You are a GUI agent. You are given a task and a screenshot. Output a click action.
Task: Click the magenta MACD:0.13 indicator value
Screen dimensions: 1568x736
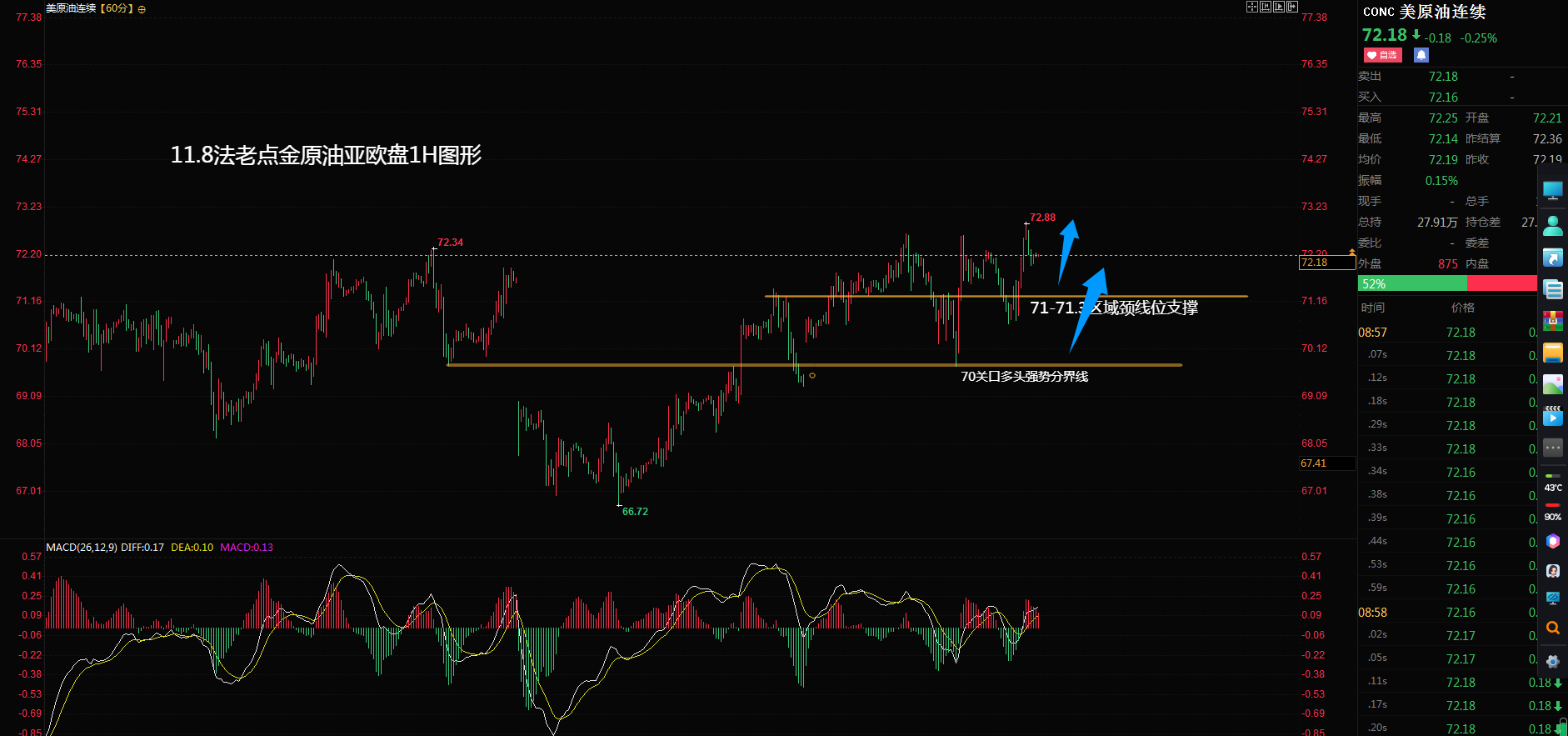[247, 548]
